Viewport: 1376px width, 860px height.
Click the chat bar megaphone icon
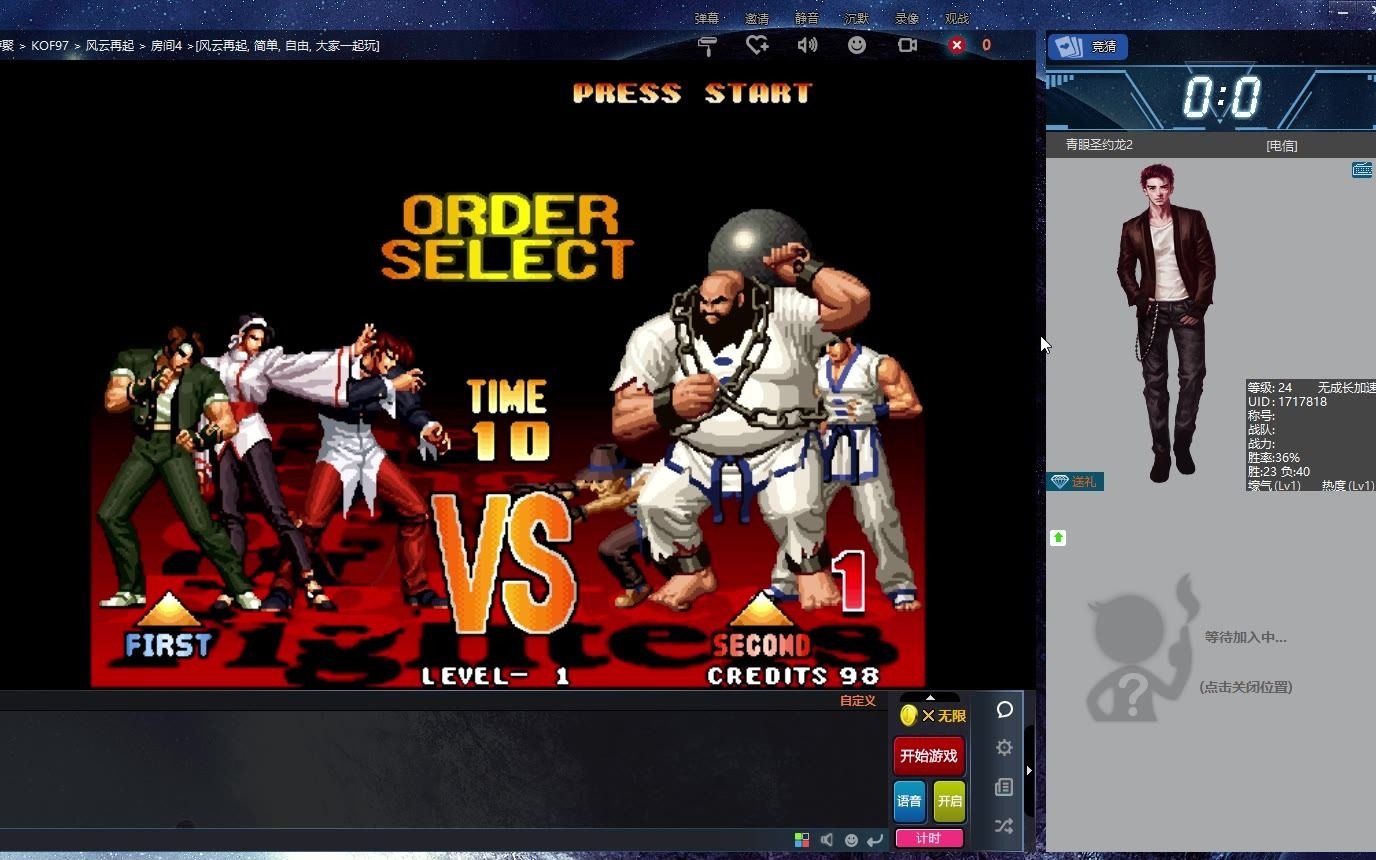click(x=827, y=840)
